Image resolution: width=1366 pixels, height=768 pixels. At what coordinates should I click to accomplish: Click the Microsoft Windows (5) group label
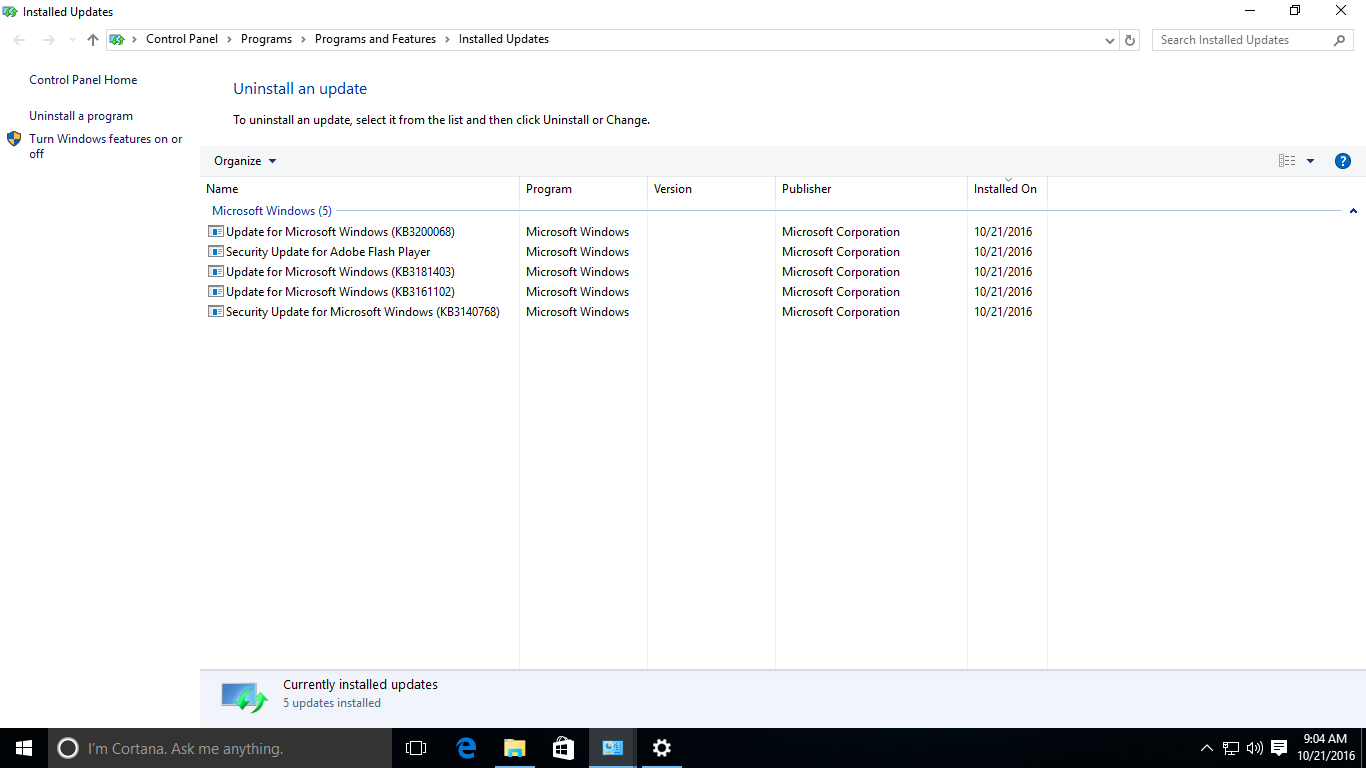point(272,211)
